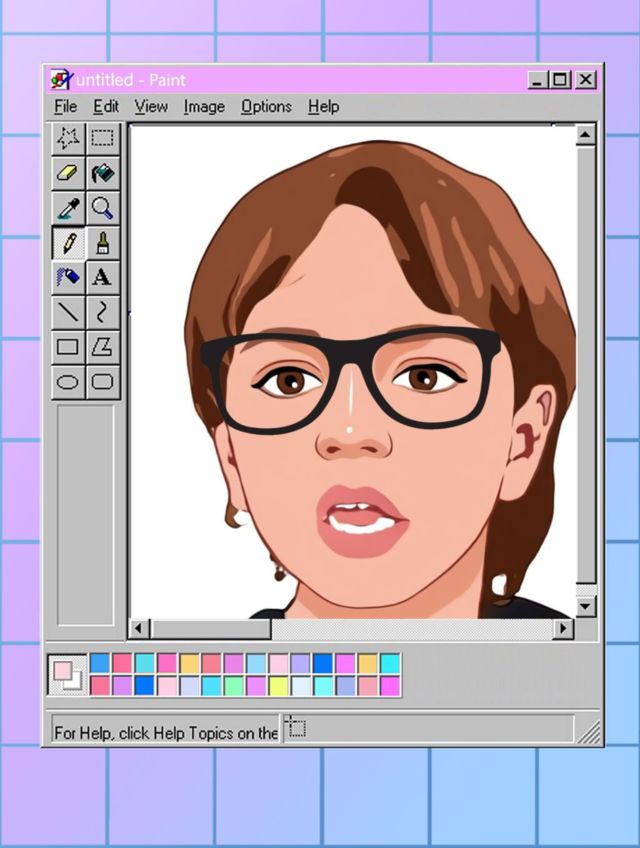Screen dimensions: 640x848
Task: Activate the Pick Color eyedropper tool
Action: pyautogui.click(x=68, y=208)
